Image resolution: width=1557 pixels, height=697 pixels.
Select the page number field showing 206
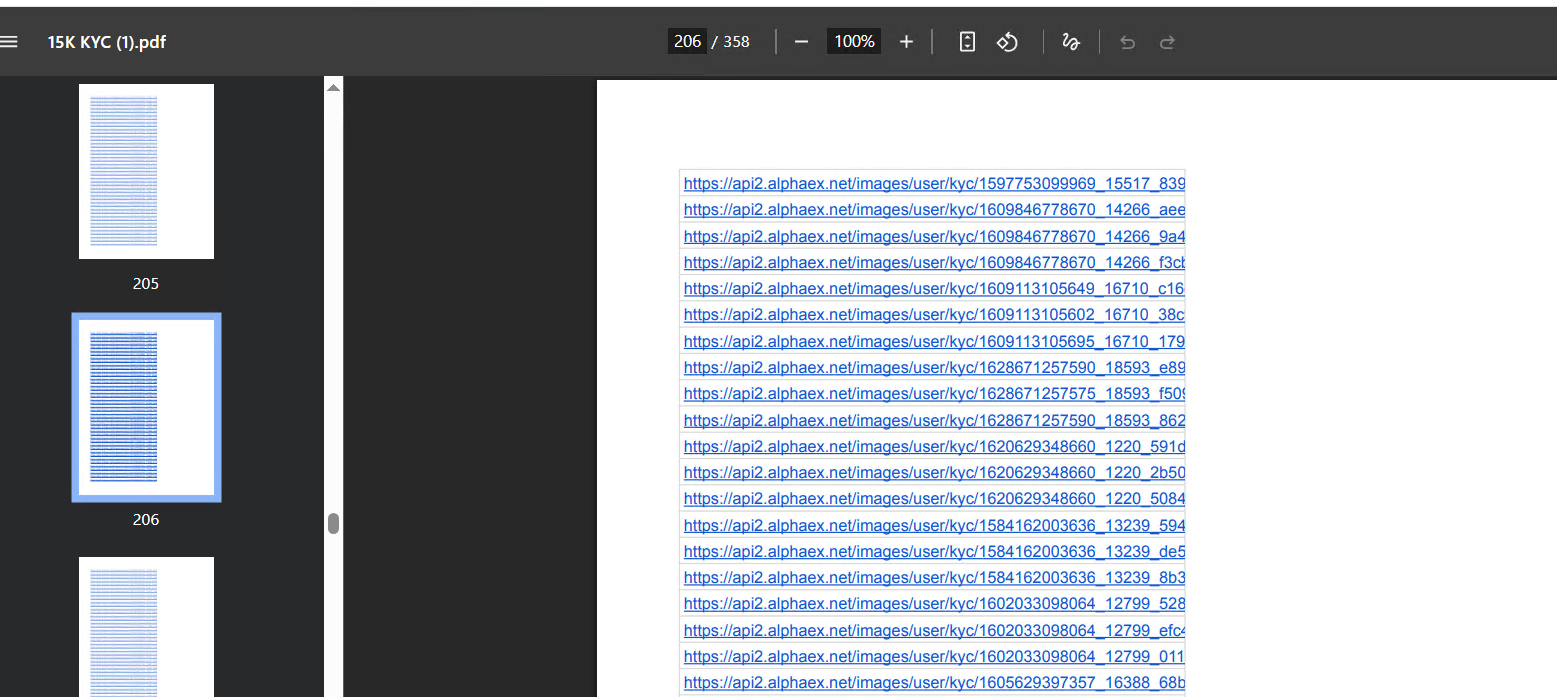pyautogui.click(x=687, y=42)
